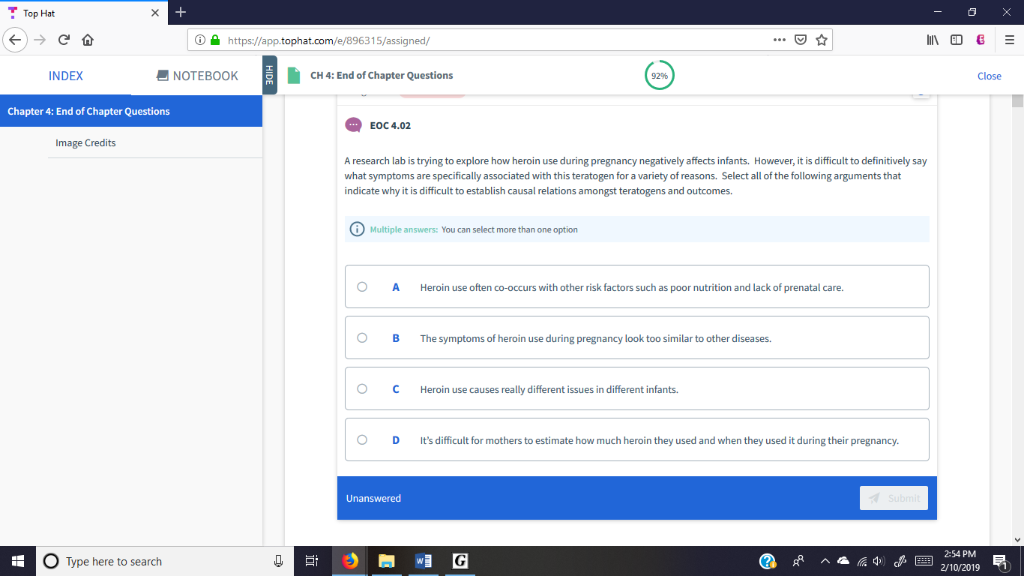Select Chapter 4: End of Chapter Questions item
The image size is (1024, 576).
[x=131, y=111]
